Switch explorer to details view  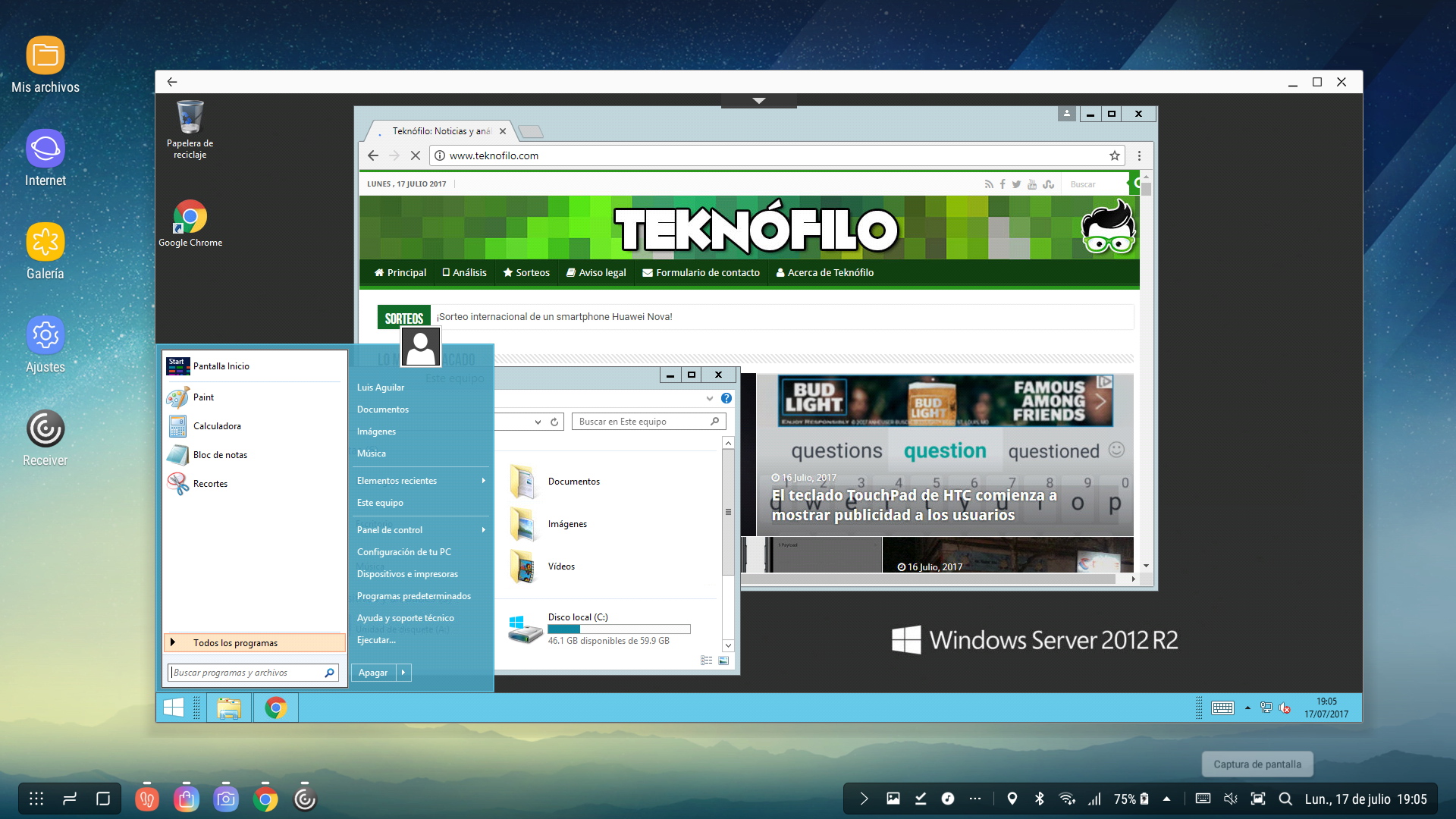(x=706, y=661)
